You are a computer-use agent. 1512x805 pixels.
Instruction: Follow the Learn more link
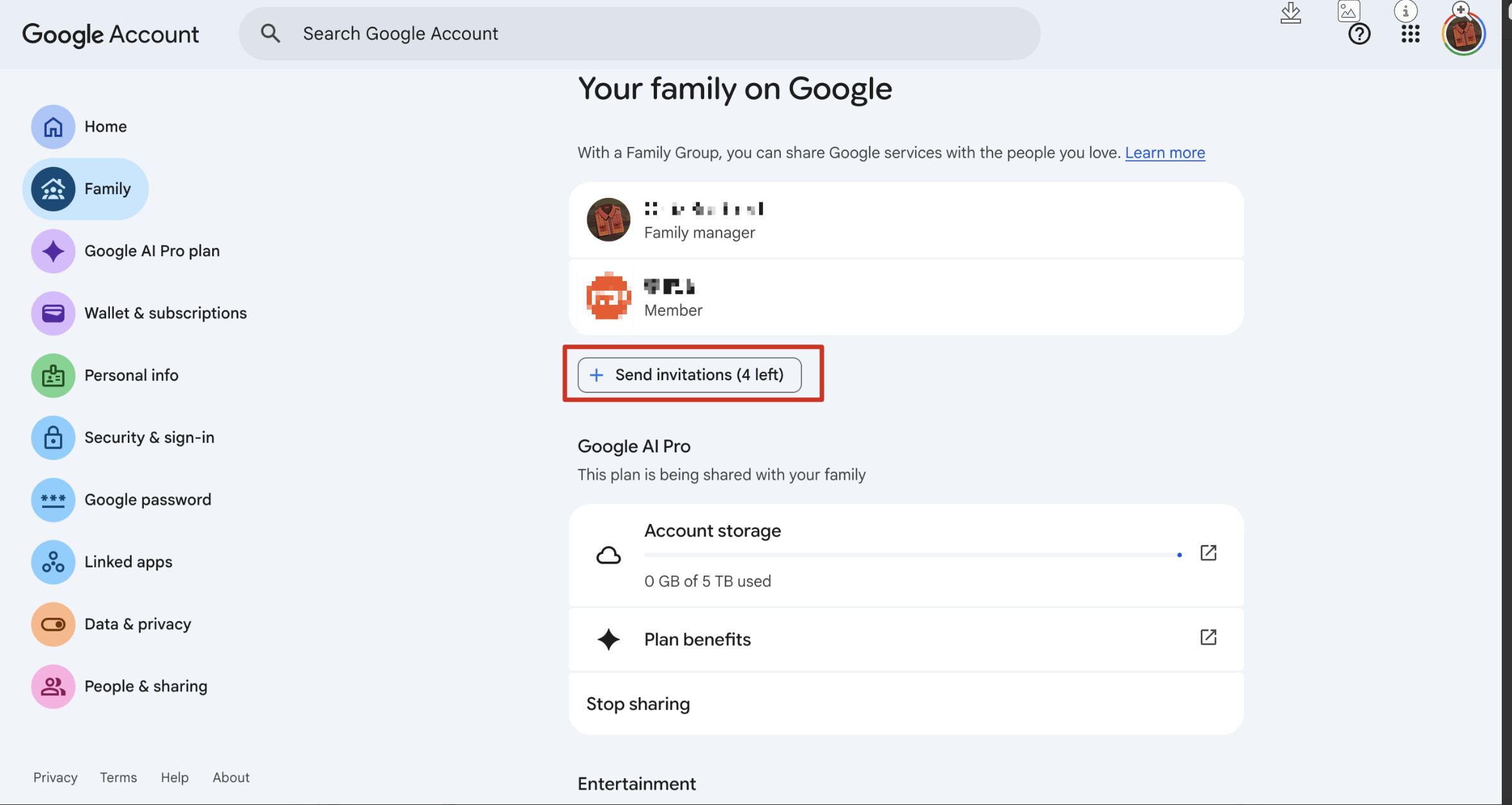coord(1165,153)
